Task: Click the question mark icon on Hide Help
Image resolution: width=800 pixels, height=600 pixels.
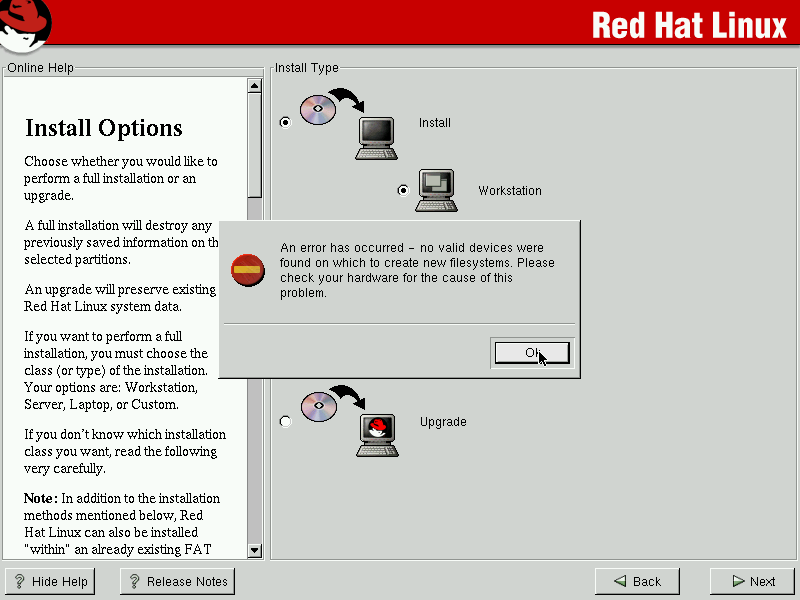Action: [x=19, y=582]
